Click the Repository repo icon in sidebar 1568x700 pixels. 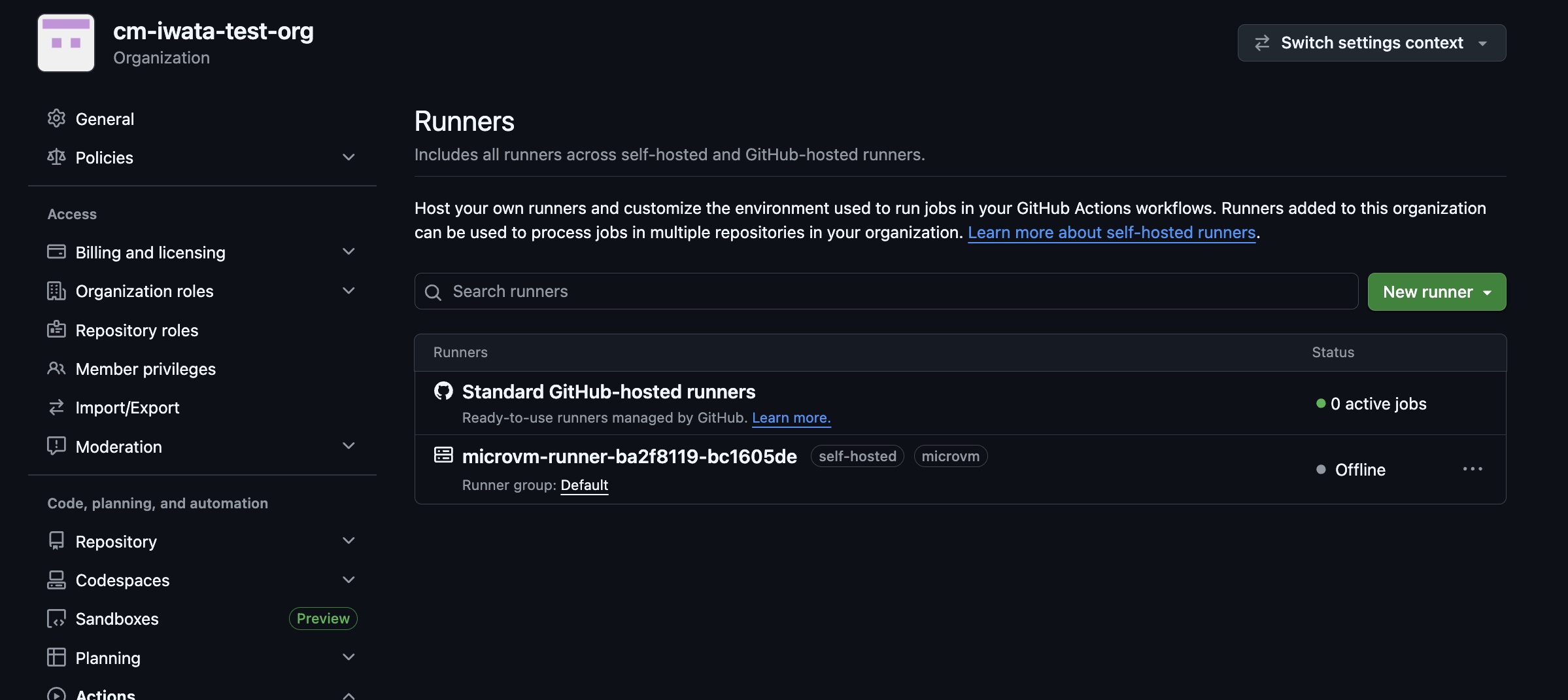tap(56, 541)
